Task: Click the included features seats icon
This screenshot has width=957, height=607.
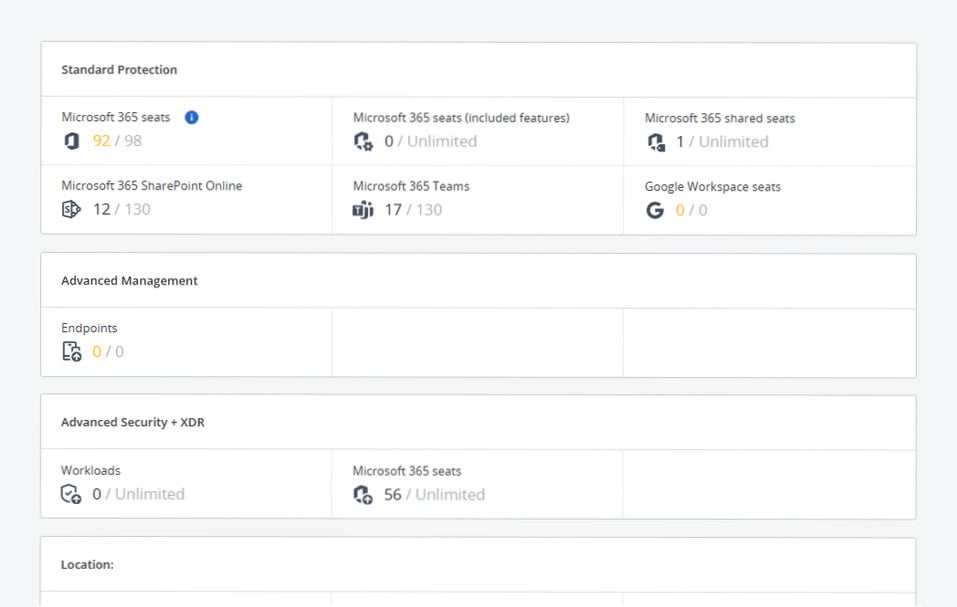Action: pos(363,142)
